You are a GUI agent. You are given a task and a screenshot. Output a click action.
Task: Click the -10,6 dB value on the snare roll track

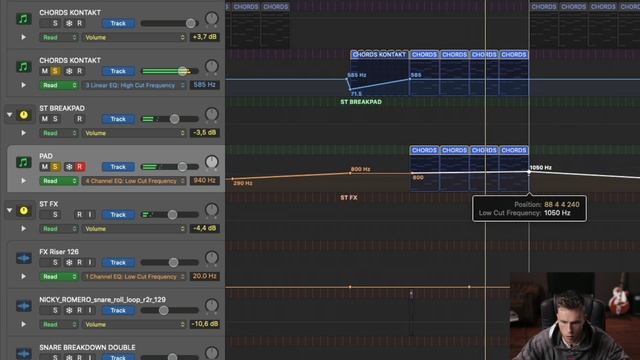click(x=204, y=324)
